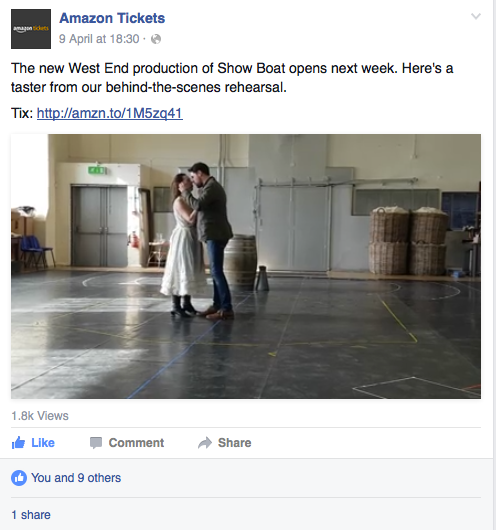
Task: Select the Share button label
Action: tap(235, 443)
